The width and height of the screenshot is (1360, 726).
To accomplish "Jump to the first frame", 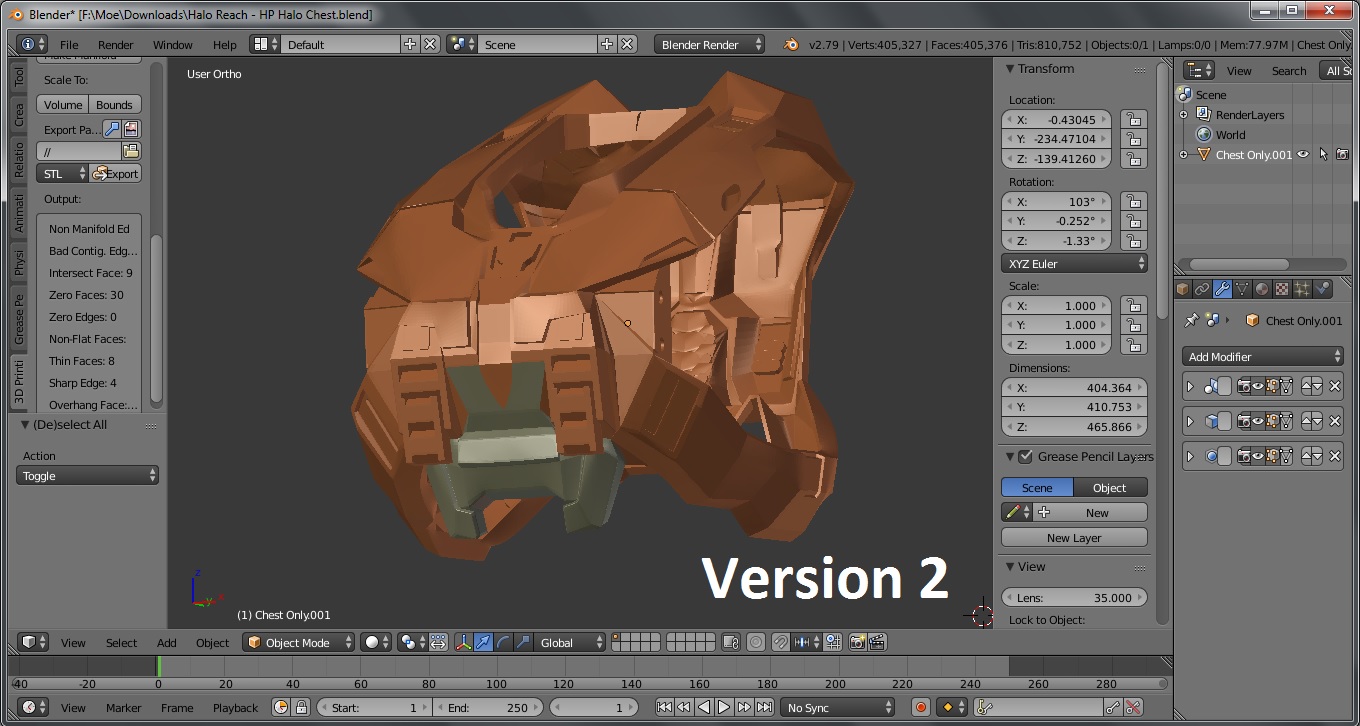I will coord(664,707).
